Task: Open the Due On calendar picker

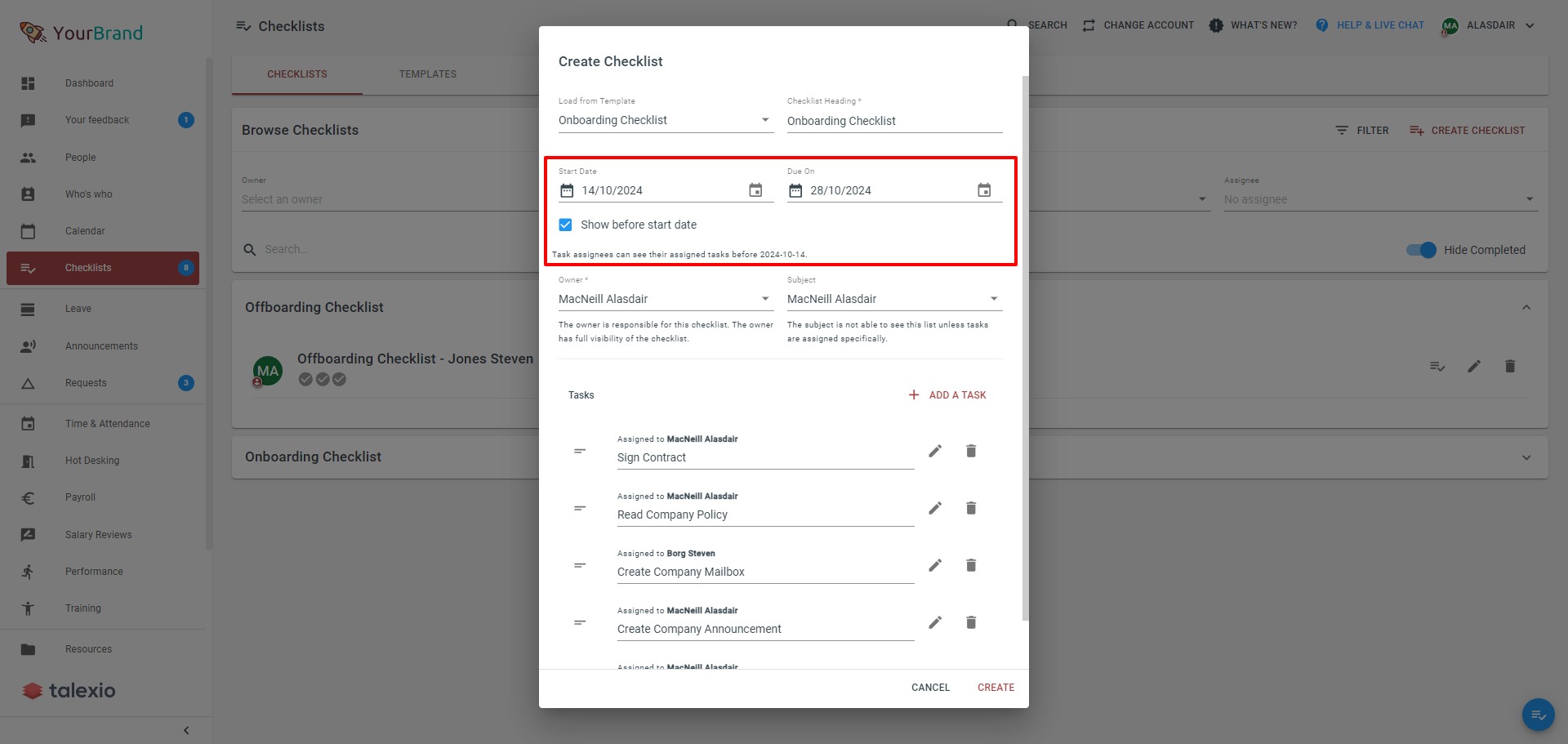Action: click(x=984, y=189)
